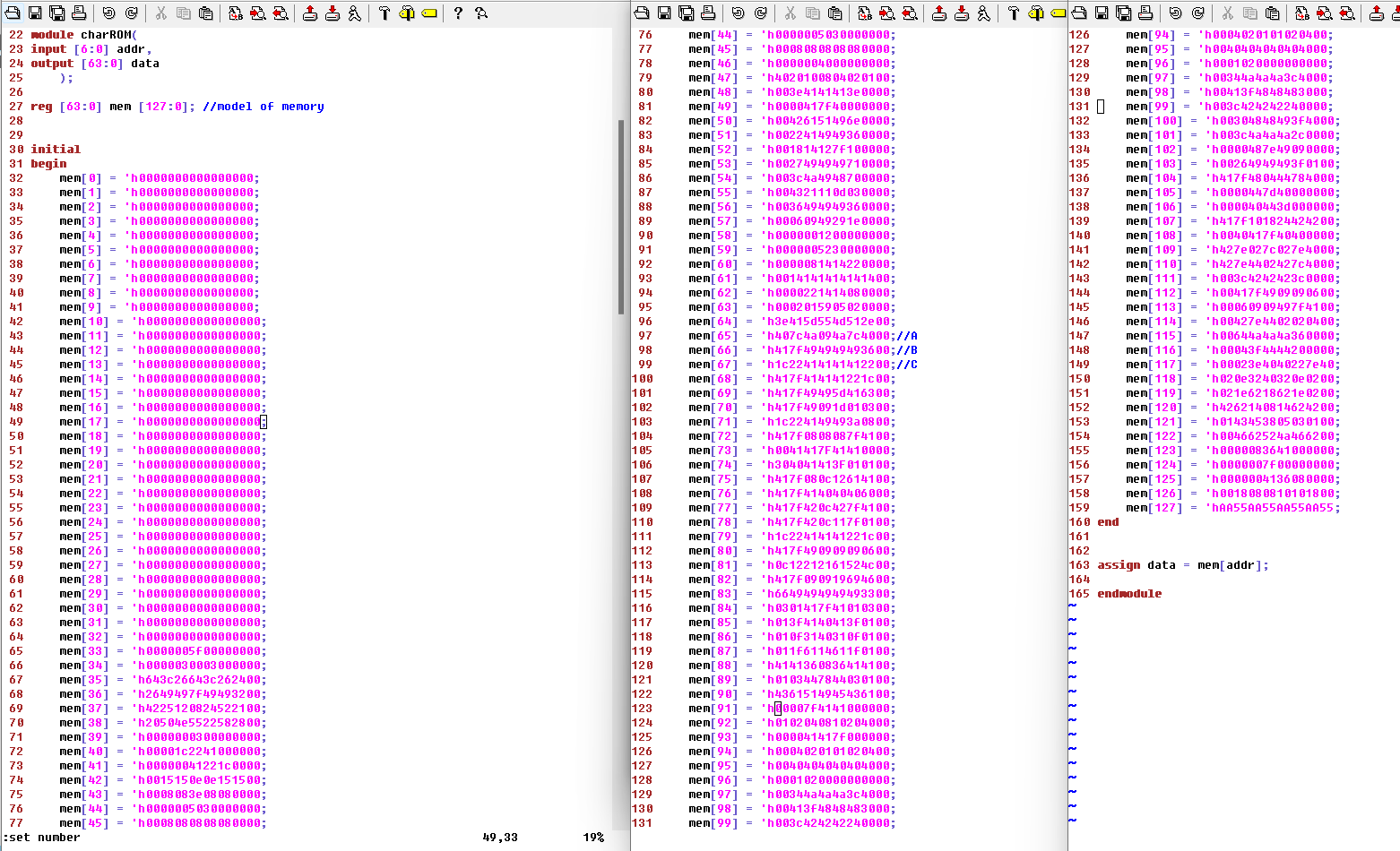
Task: Save the file from the middle window toolbar
Action: tap(664, 13)
